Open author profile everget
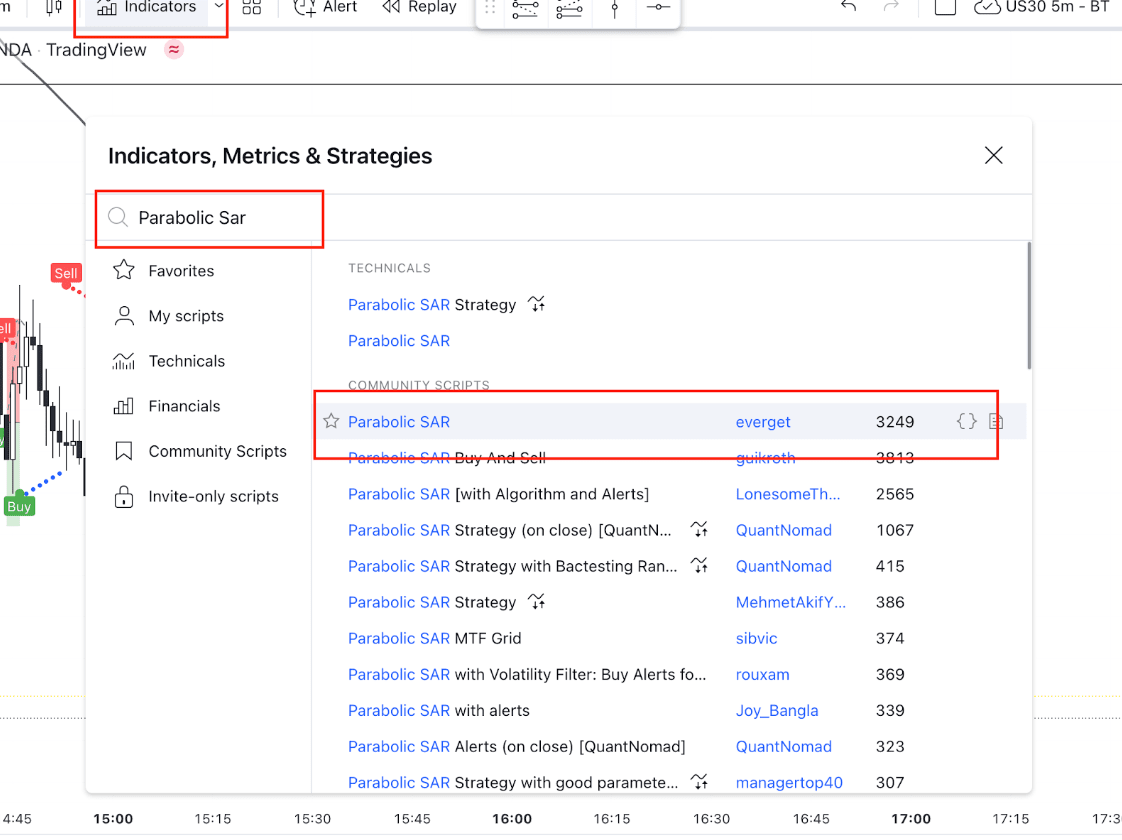Screen dimensions: 1122x840 pos(763,422)
